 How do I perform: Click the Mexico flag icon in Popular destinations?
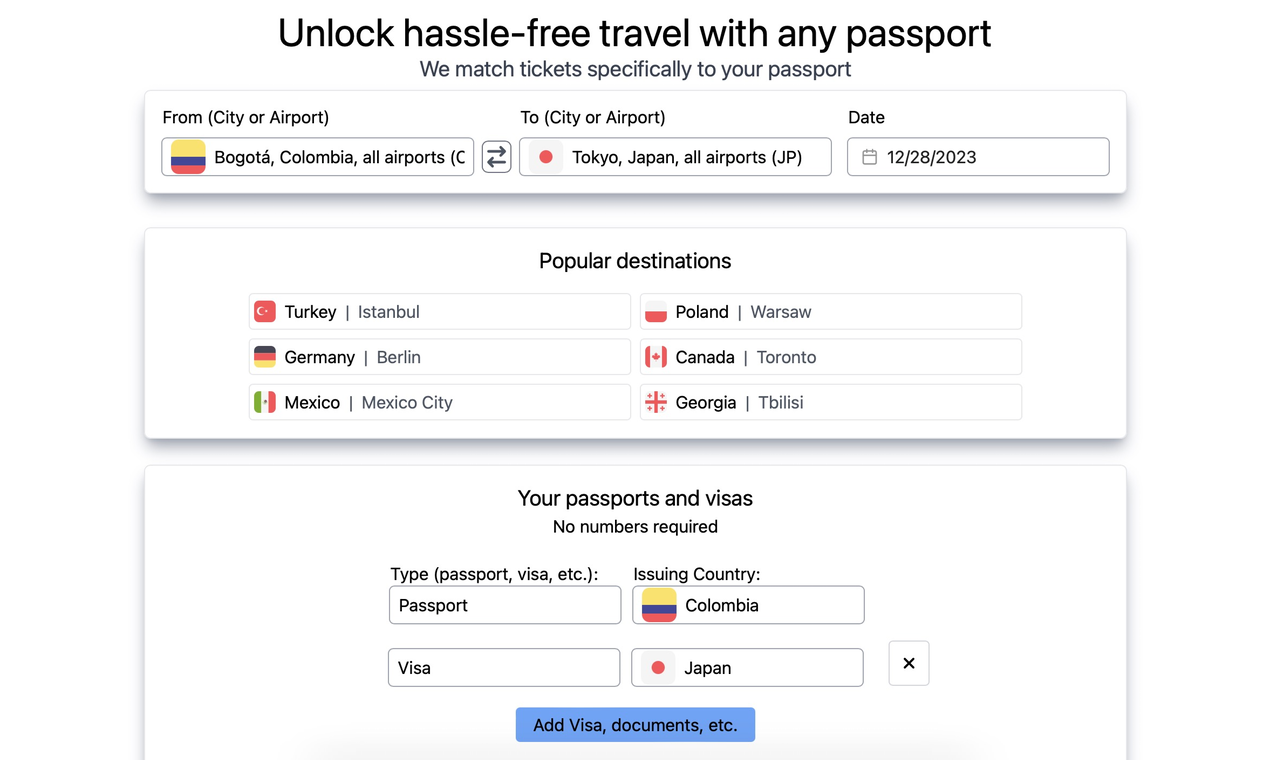(x=263, y=402)
